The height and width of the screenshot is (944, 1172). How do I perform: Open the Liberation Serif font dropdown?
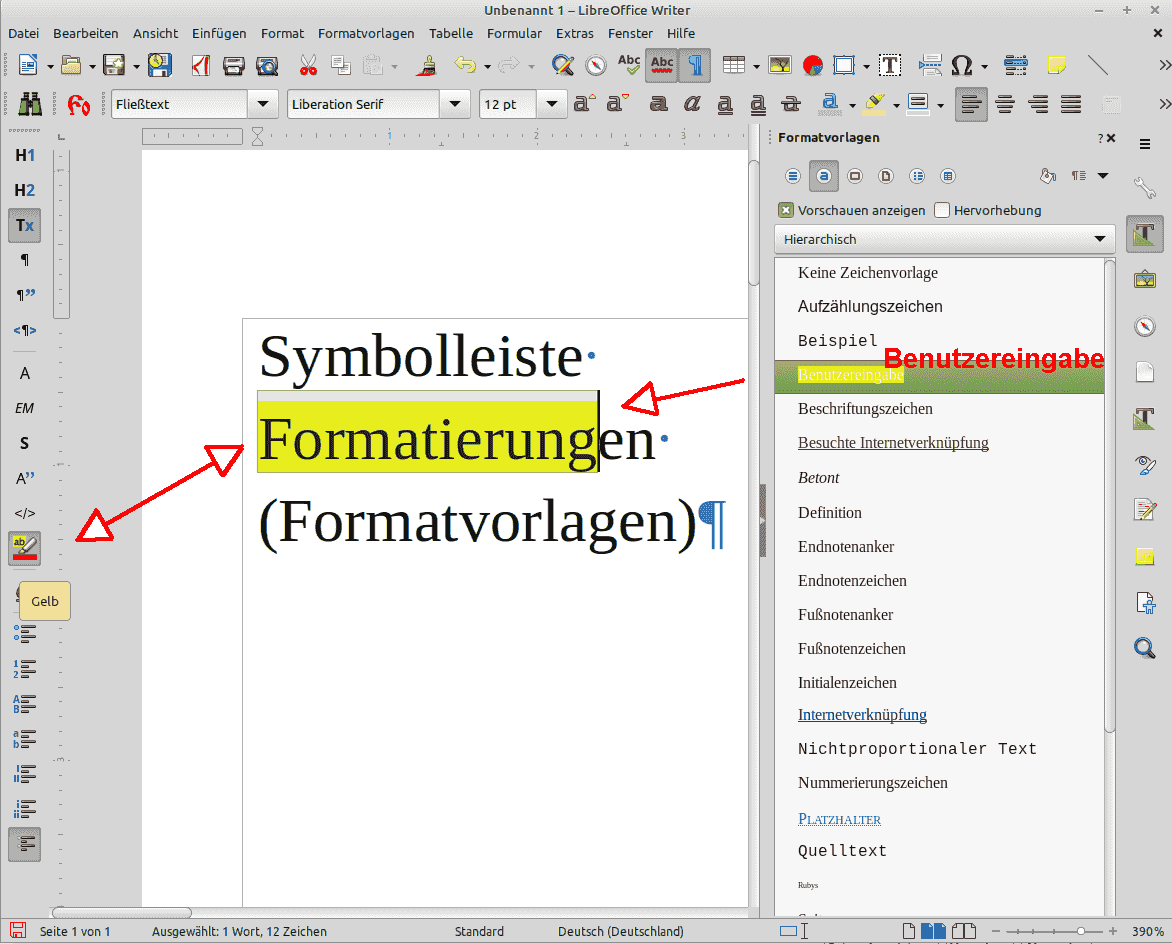(454, 104)
